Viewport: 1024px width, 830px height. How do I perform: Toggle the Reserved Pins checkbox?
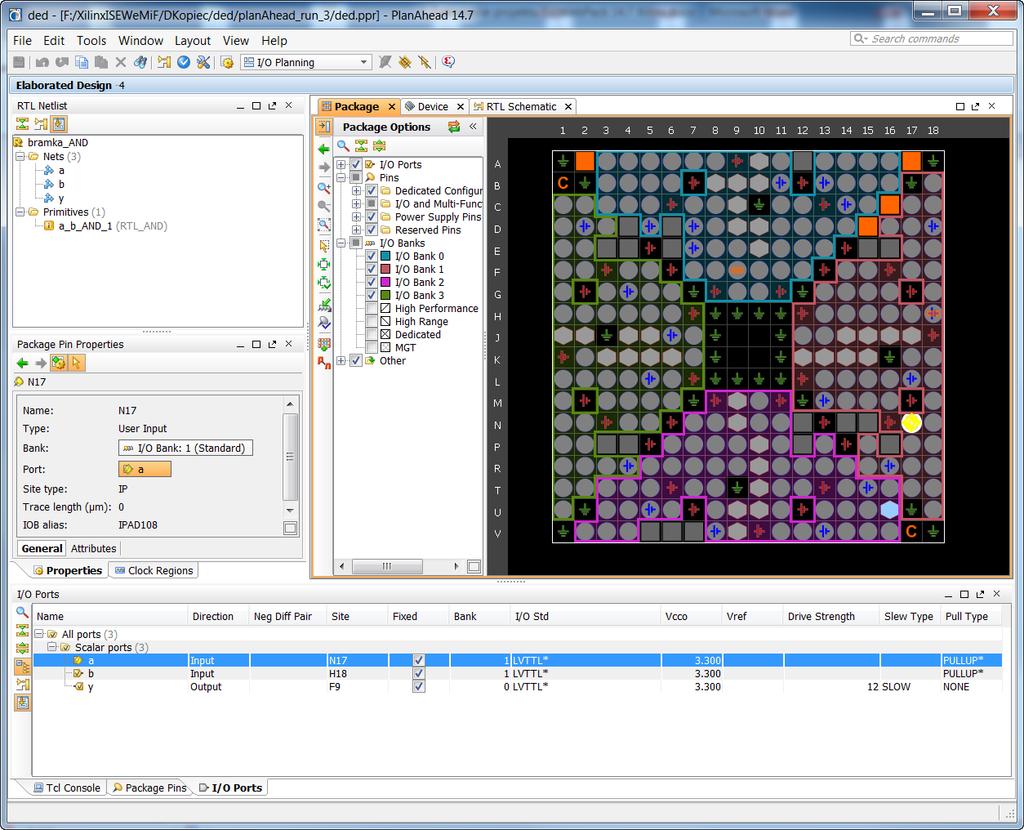click(372, 230)
